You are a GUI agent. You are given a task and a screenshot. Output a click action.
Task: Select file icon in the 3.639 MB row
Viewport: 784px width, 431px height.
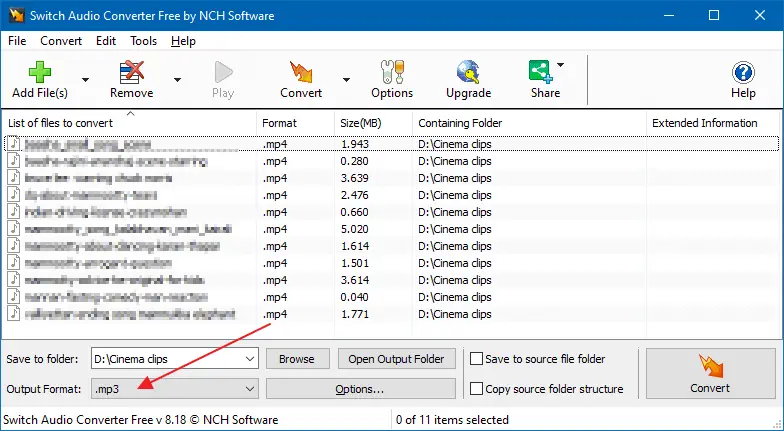click(x=14, y=178)
